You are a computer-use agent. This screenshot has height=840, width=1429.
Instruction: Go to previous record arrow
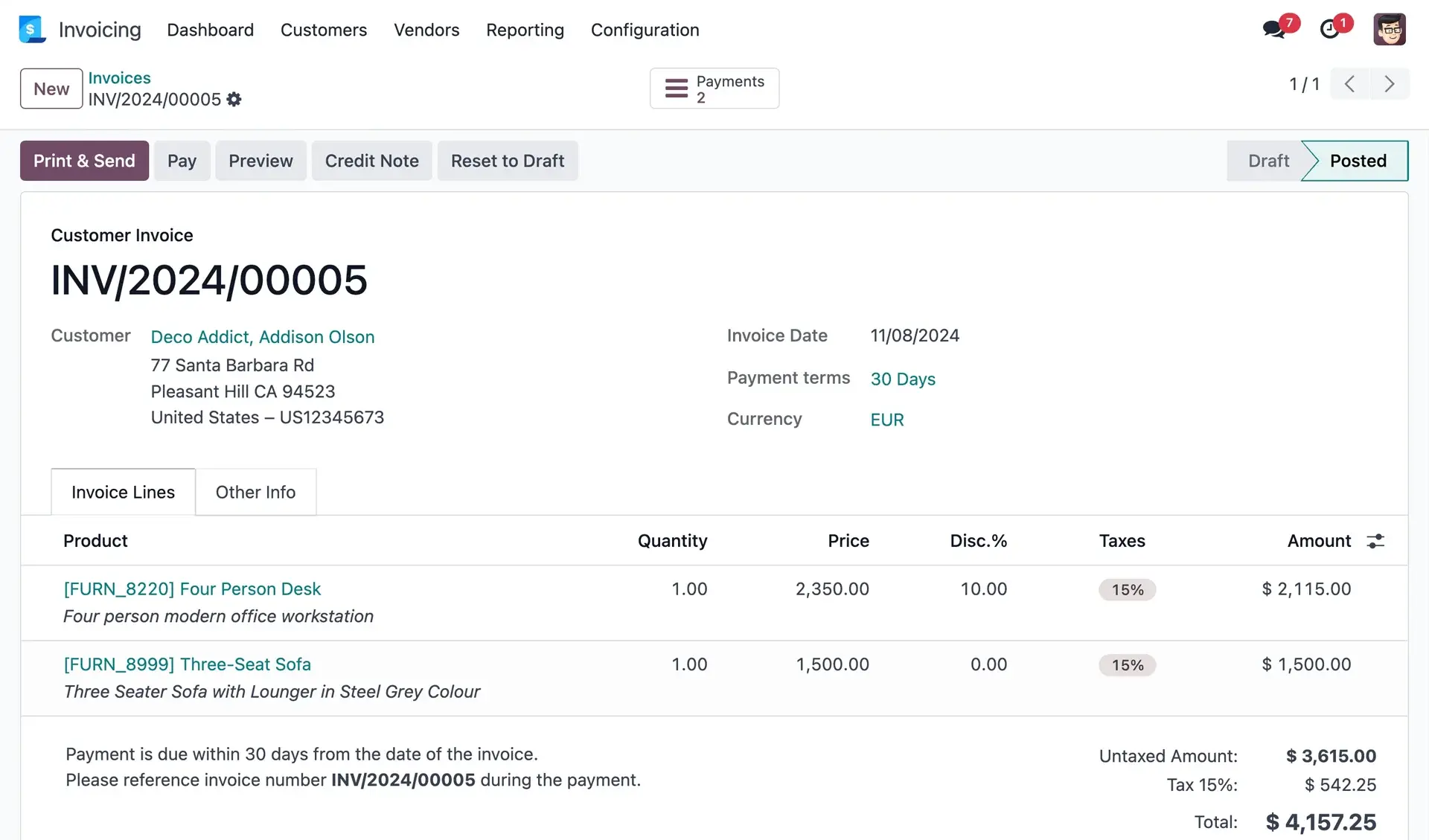(x=1349, y=84)
